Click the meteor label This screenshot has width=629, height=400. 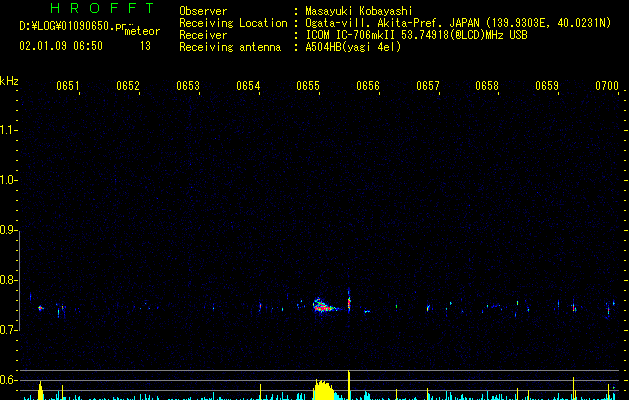point(142,31)
